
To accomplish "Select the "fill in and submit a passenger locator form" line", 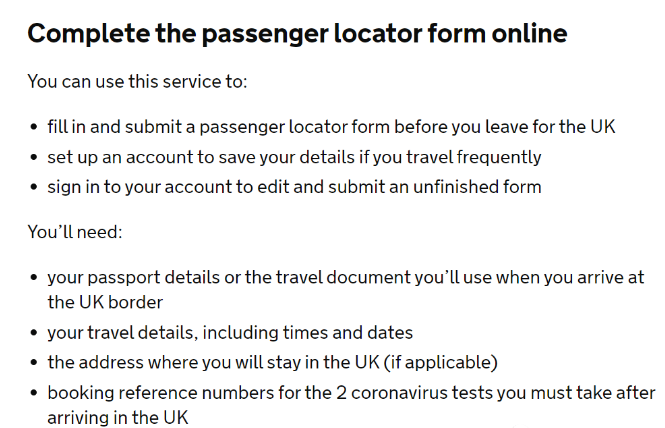I will click(331, 127).
